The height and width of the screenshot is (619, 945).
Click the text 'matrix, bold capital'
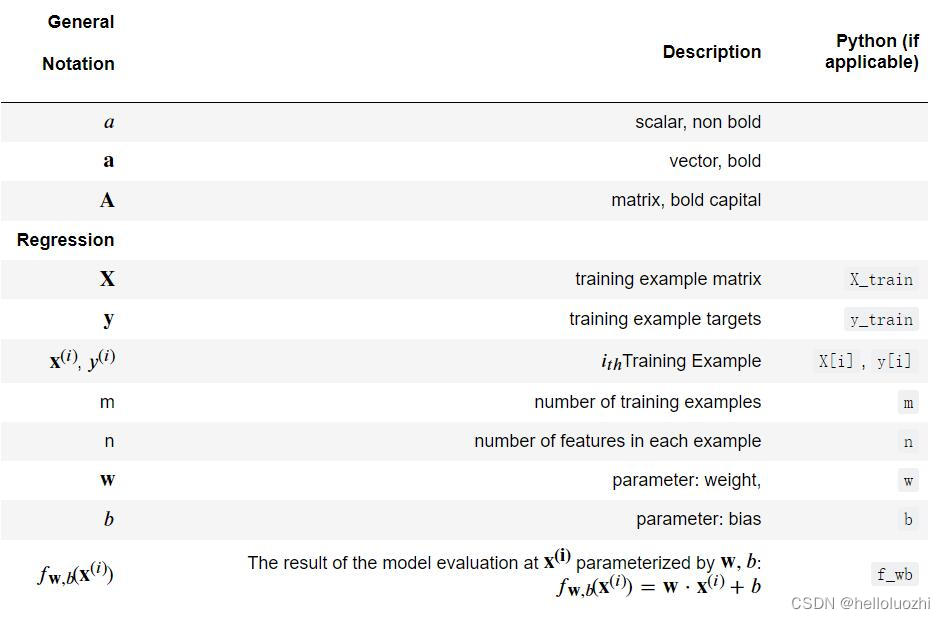[686, 200]
